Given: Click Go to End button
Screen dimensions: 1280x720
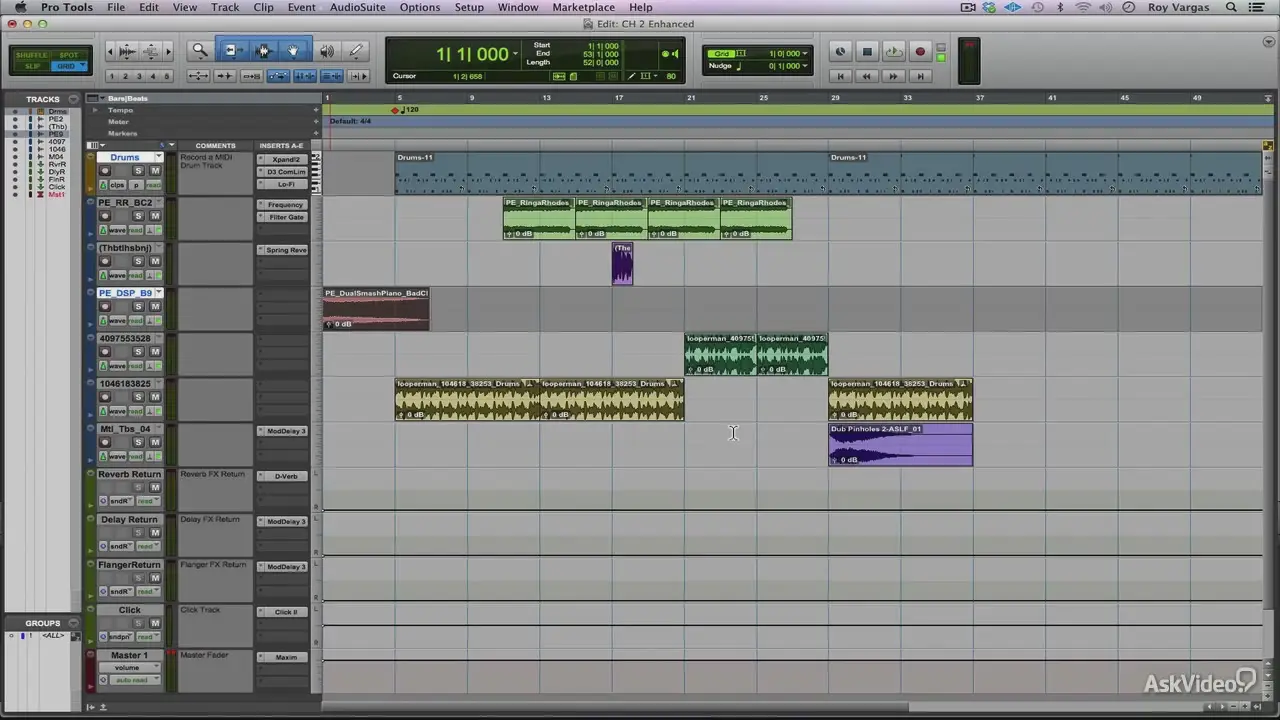Looking at the screenshot, I should pos(920,76).
